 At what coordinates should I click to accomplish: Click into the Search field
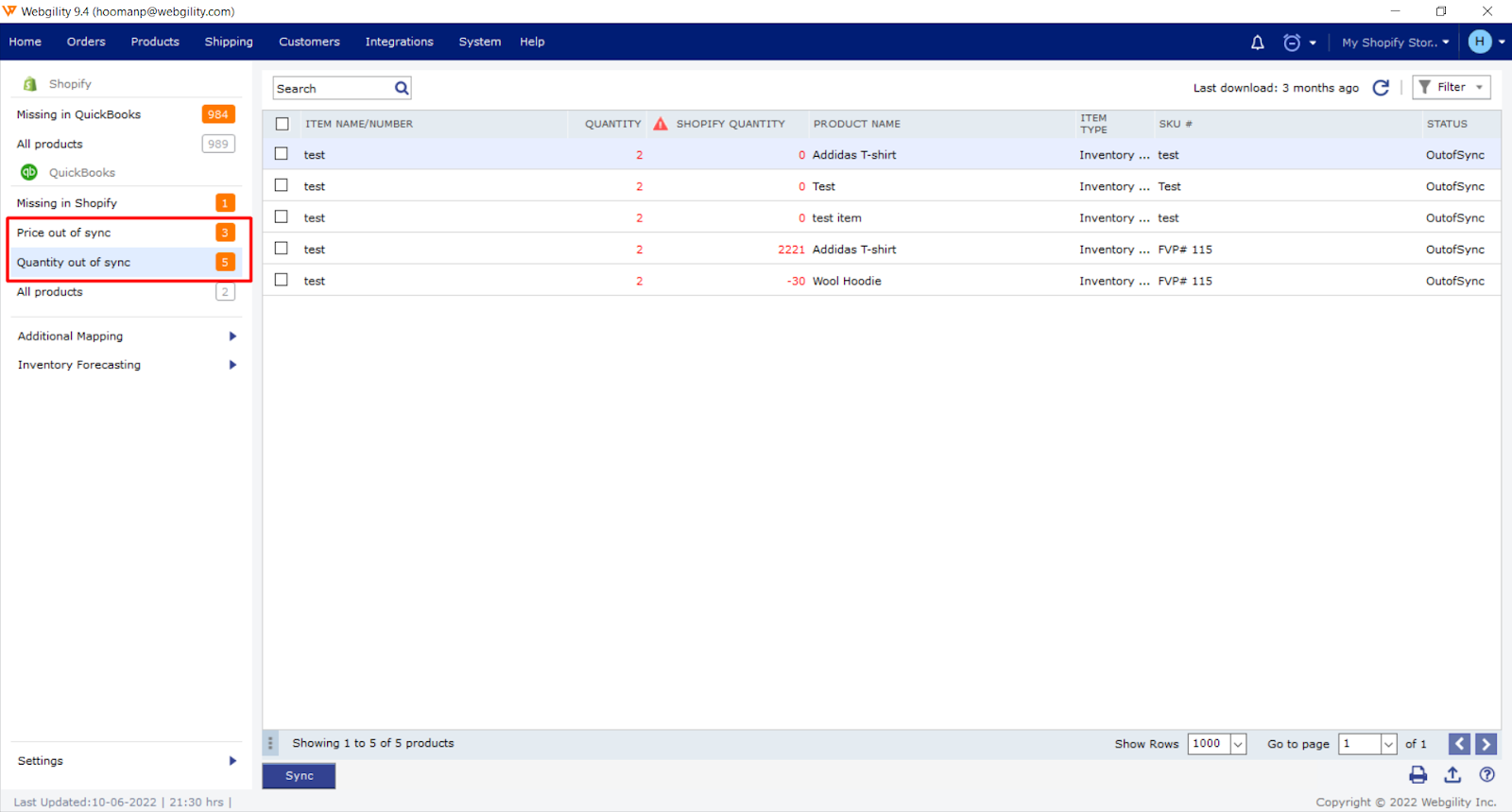pyautogui.click(x=333, y=88)
